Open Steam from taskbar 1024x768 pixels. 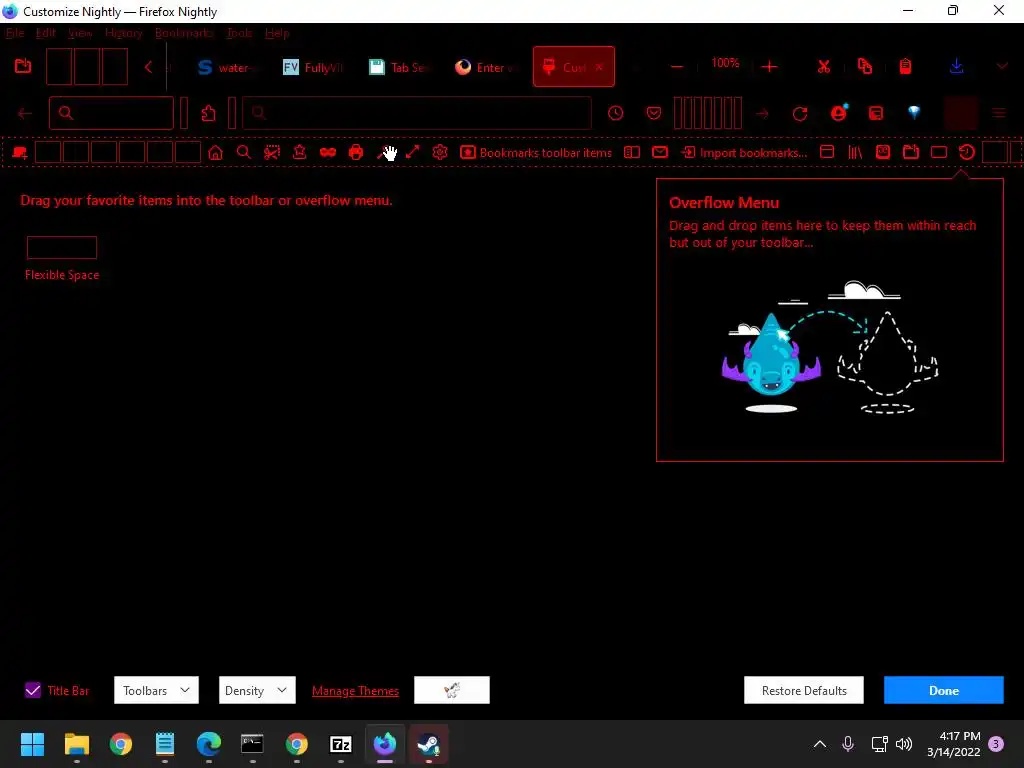[x=428, y=744]
